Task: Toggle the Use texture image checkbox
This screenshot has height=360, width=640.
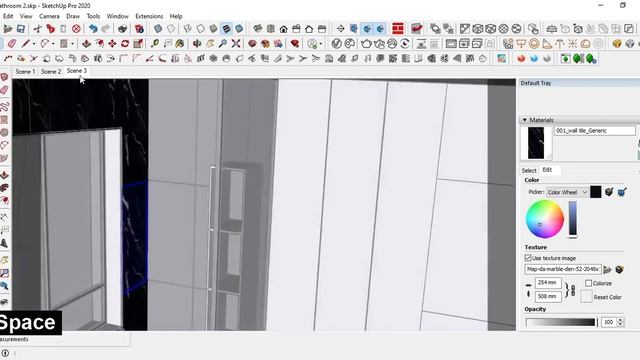Action: tap(528, 258)
